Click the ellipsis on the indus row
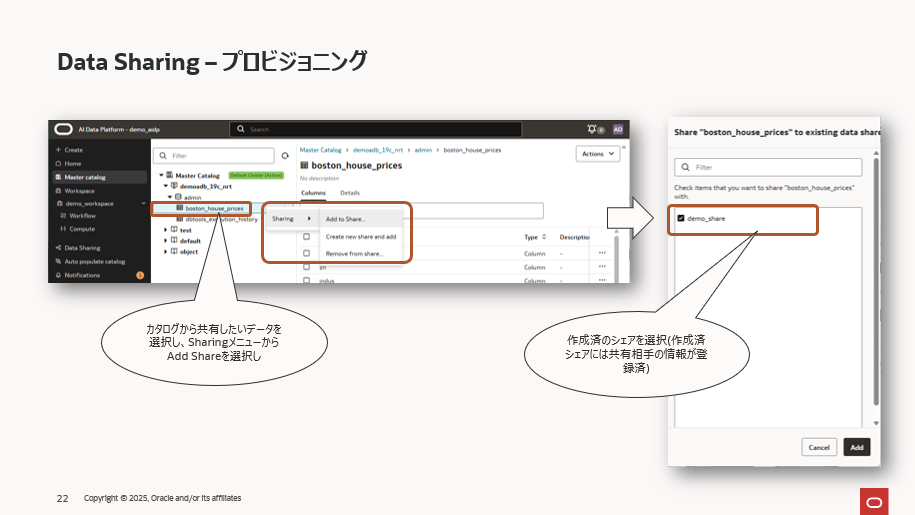Image resolution: width=915 pixels, height=515 pixels. [602, 280]
